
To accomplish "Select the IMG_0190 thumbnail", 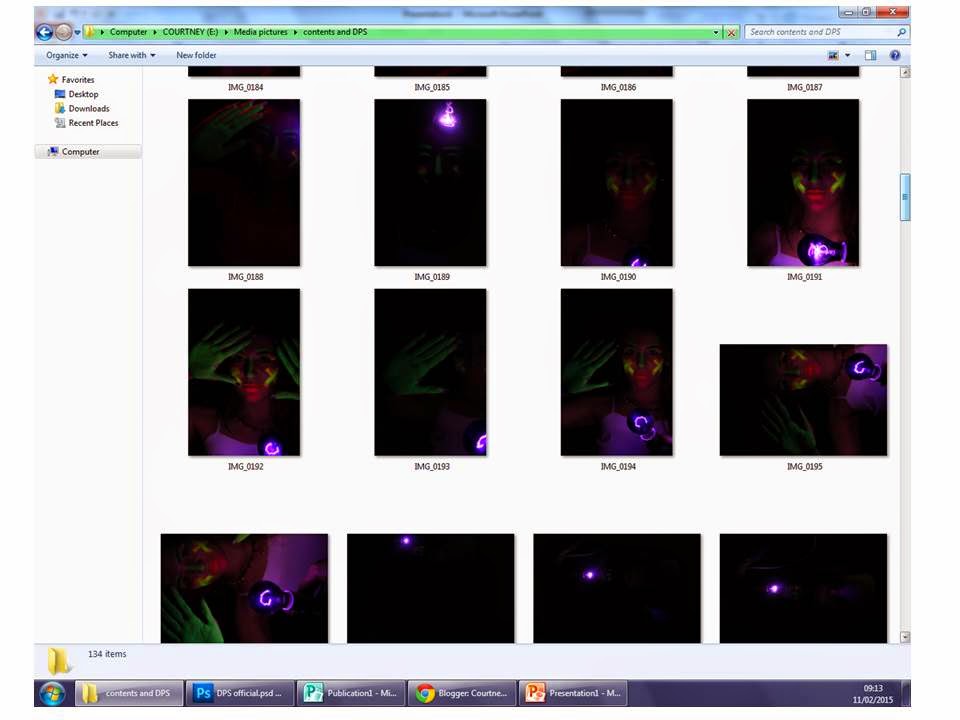I will pyautogui.click(x=617, y=182).
